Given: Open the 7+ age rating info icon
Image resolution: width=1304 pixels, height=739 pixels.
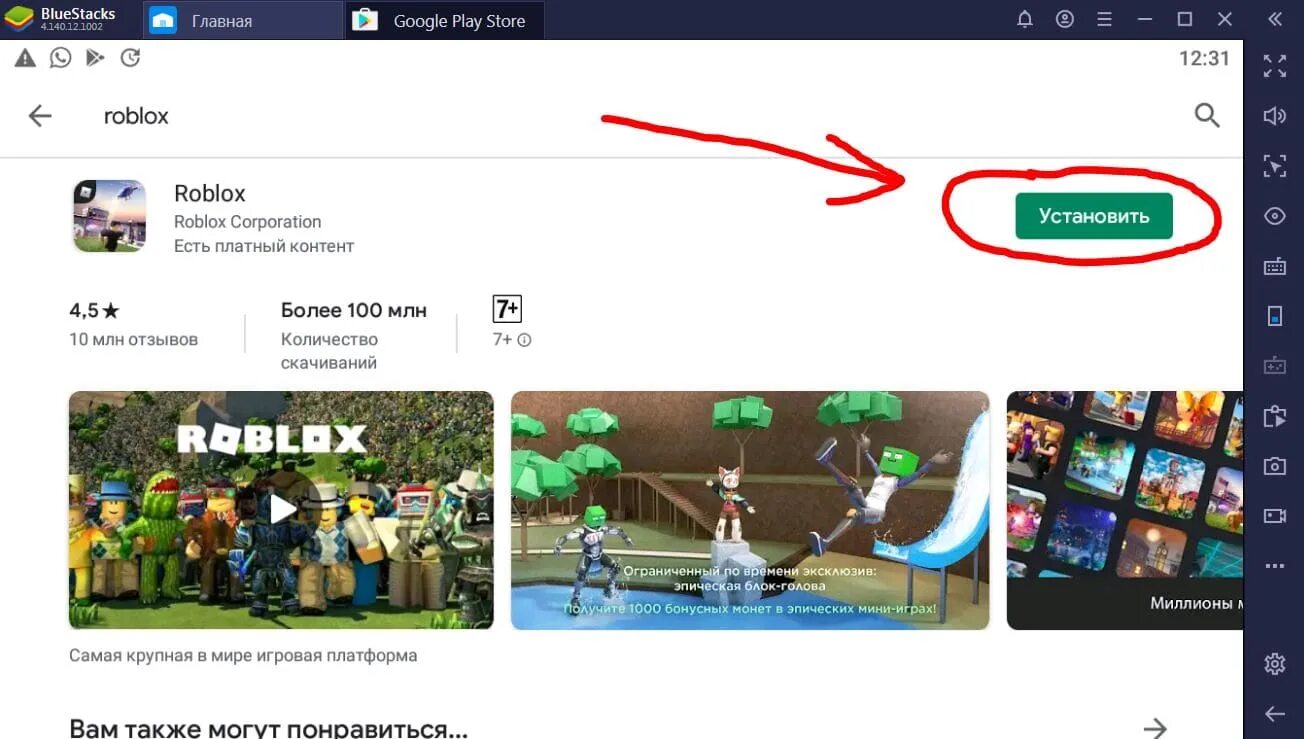Looking at the screenshot, I should 525,340.
